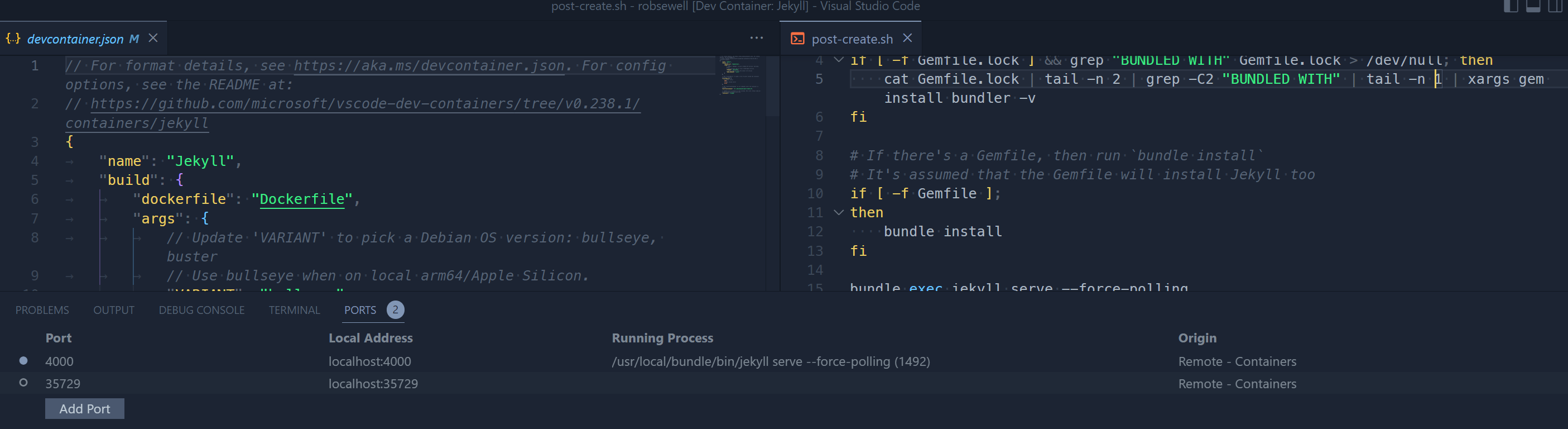Select the localhost:4000 local address
1568x429 pixels.
[369, 361]
